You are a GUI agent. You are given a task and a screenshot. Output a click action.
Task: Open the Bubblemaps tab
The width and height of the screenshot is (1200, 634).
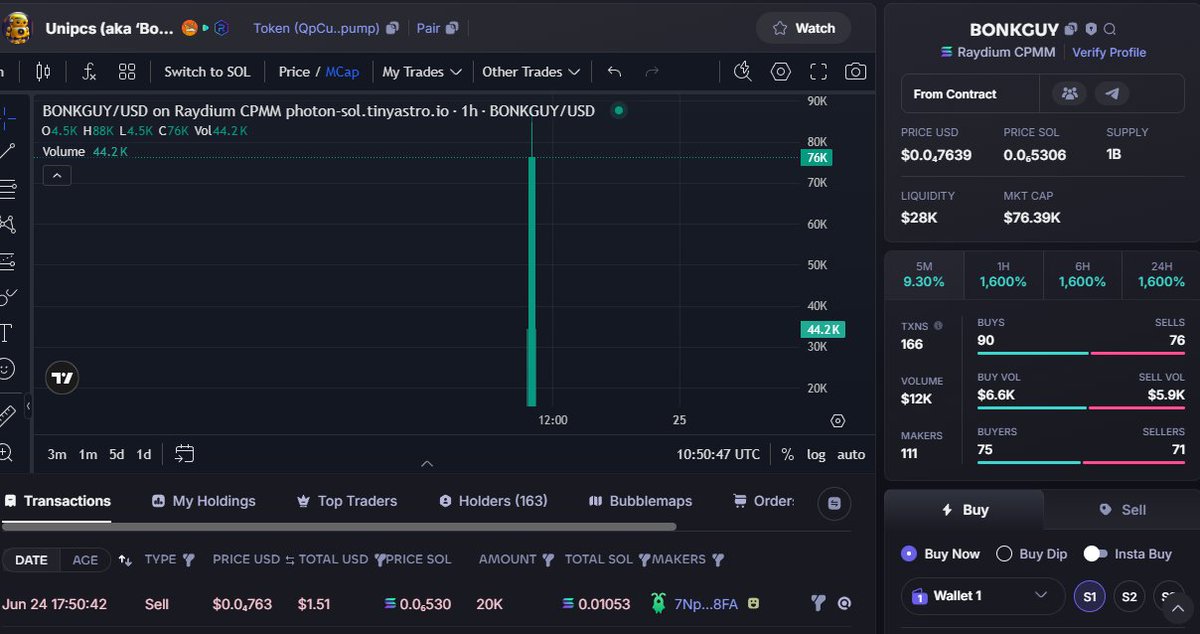click(x=640, y=501)
